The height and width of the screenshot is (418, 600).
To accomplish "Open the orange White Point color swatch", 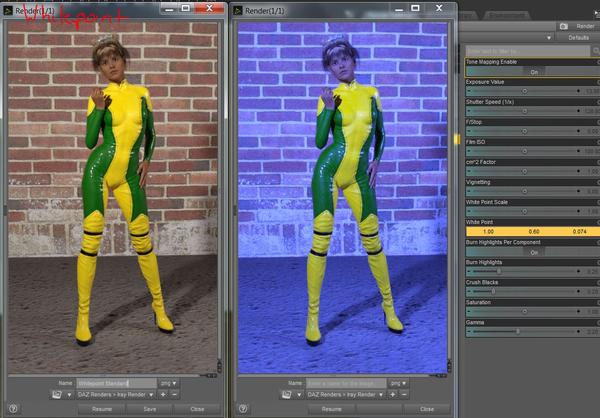I will tap(533, 231).
